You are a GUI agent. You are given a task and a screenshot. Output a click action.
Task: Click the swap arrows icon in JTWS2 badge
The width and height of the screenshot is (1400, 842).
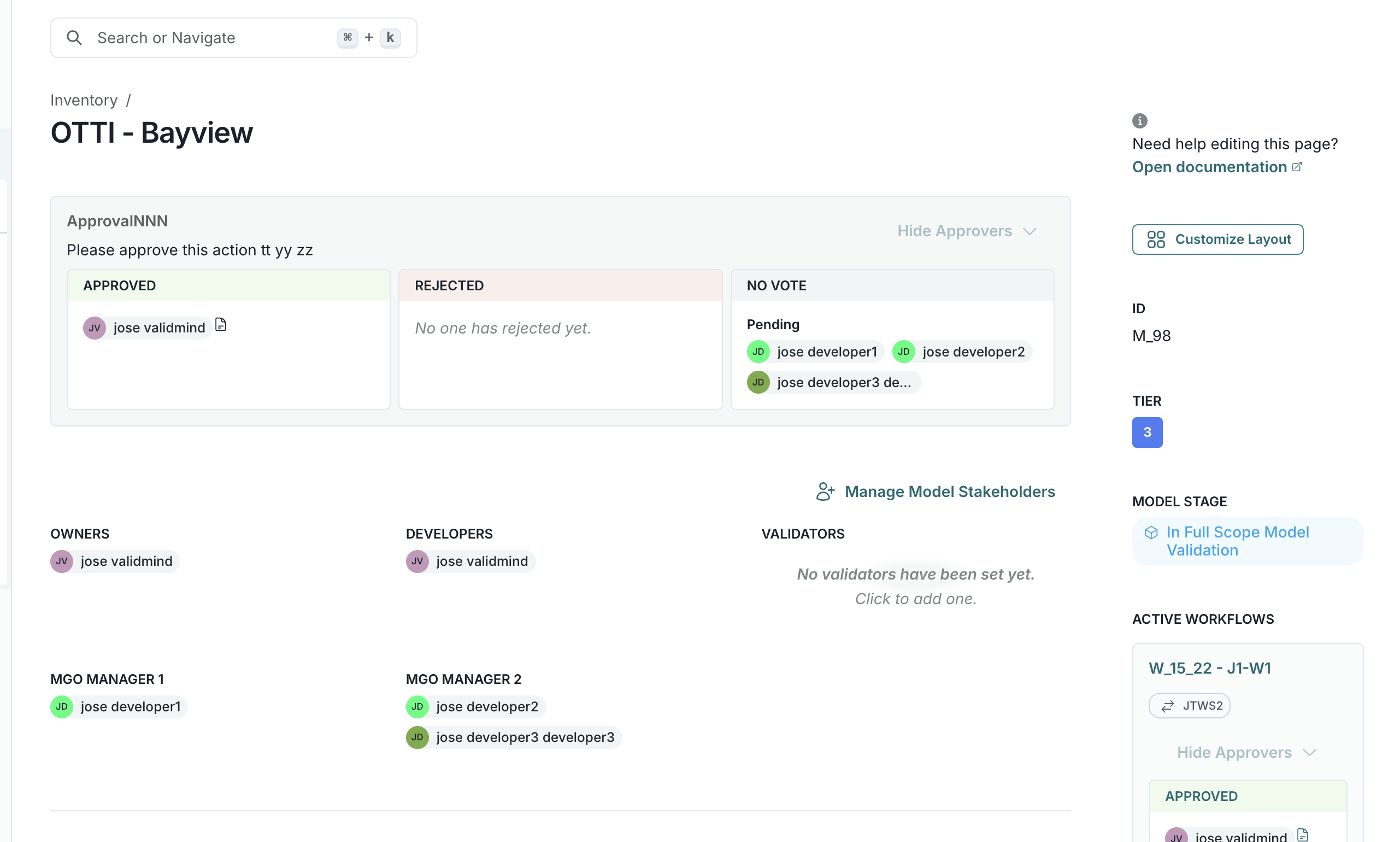(x=1168, y=705)
